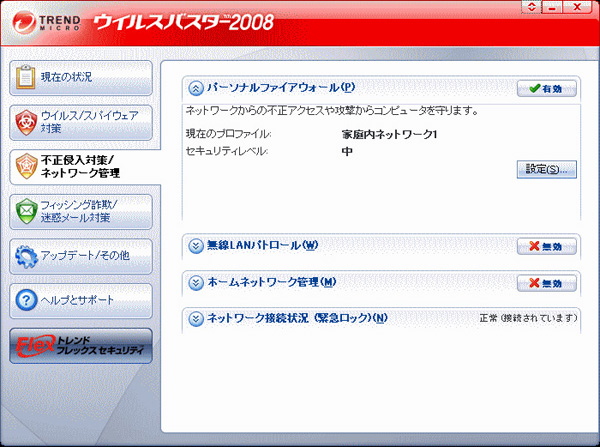This screenshot has height=447, width=600.
Task: Toggle the firewall 有効 status button
Action: click(546, 89)
